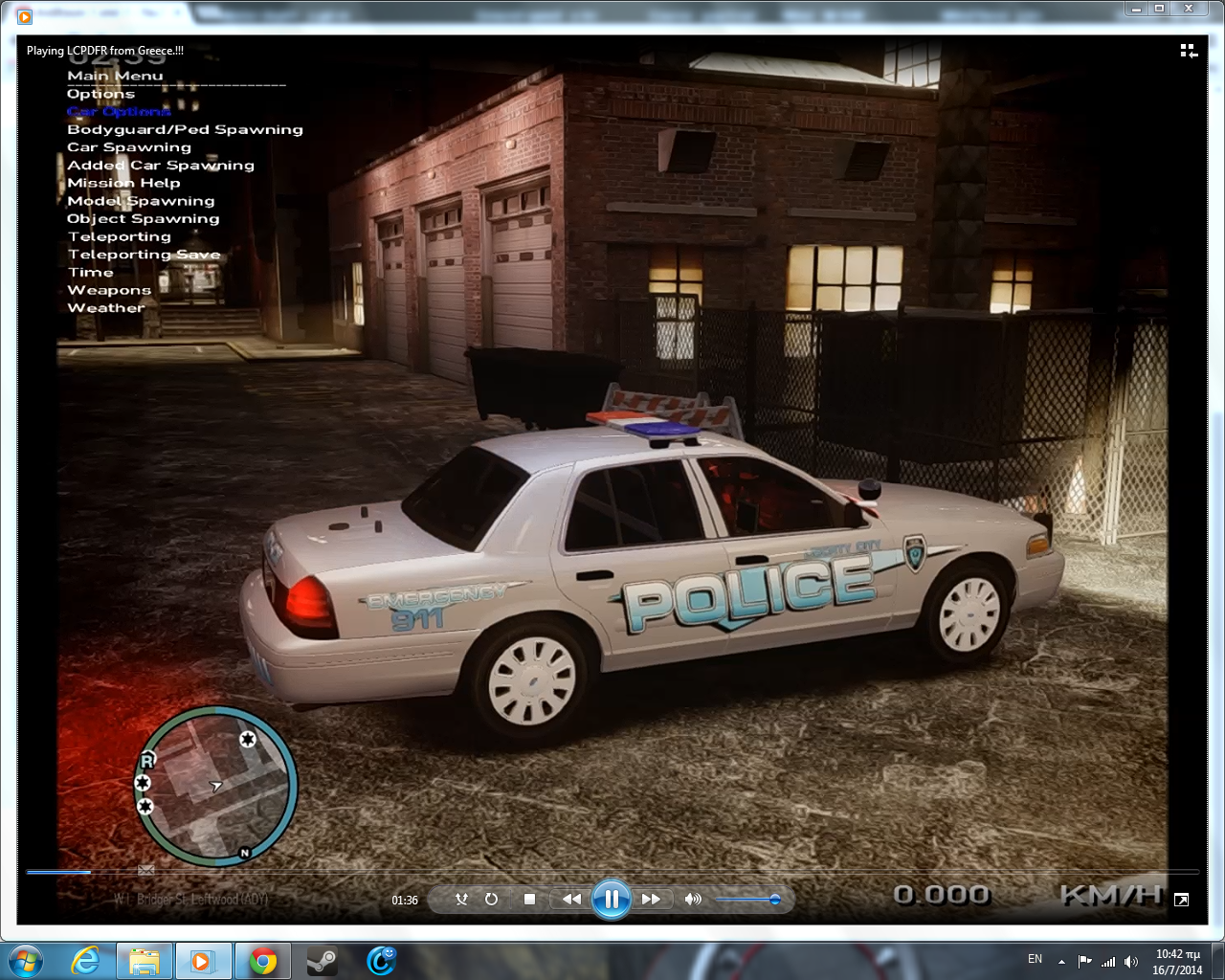The width and height of the screenshot is (1225, 980).
Task: Open Google Chrome from taskbar
Action: coord(262,960)
